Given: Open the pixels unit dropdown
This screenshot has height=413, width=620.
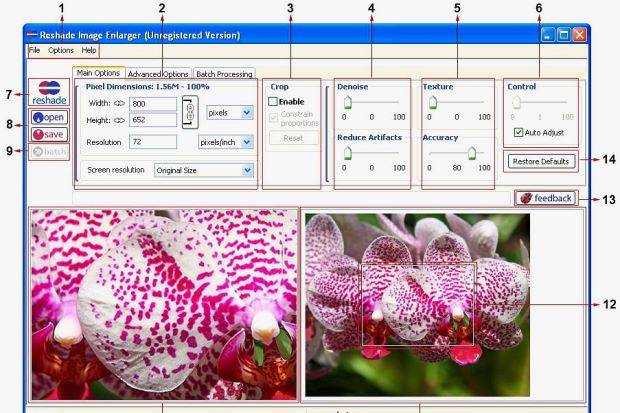Looking at the screenshot, I should click(230, 113).
